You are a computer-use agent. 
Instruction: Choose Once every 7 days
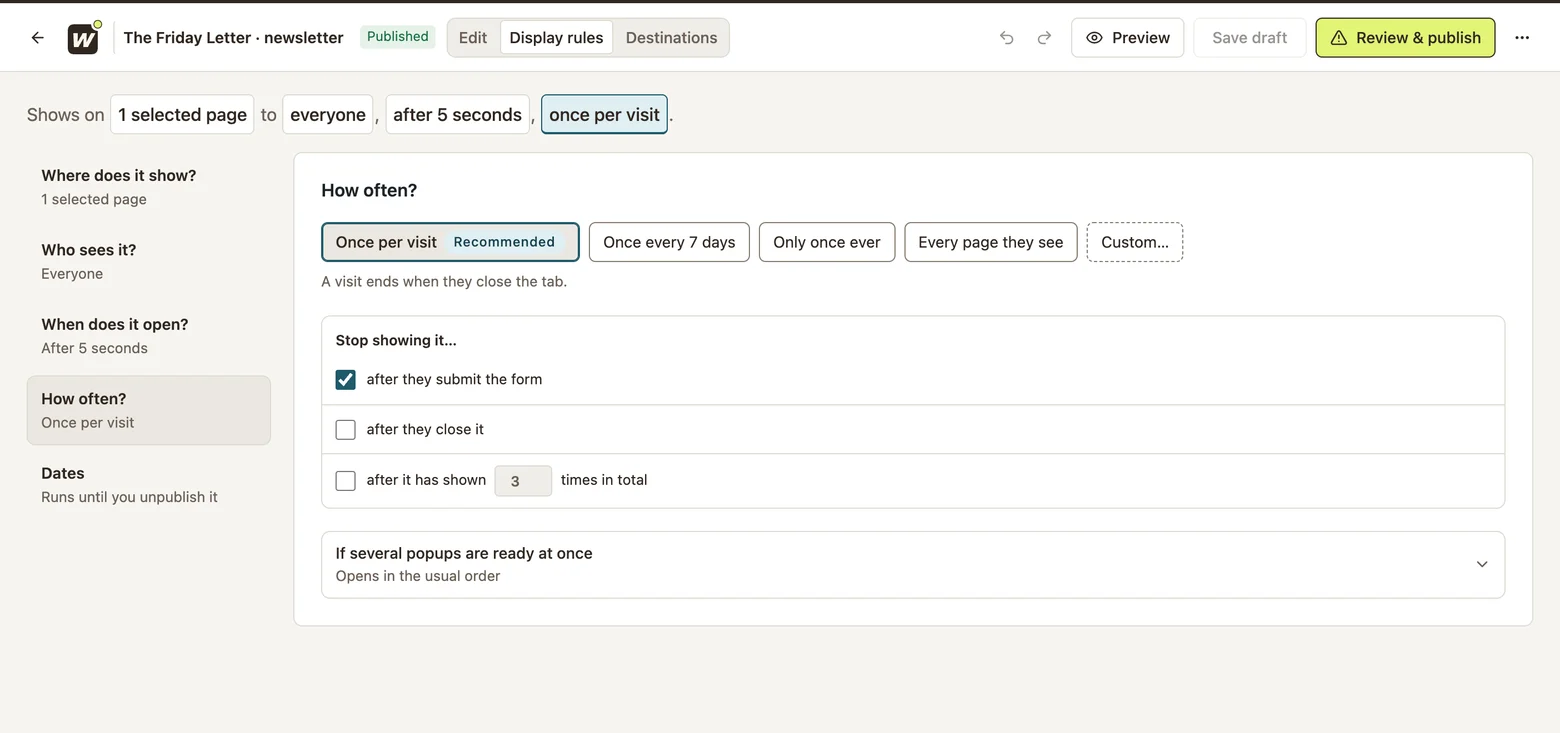(x=669, y=242)
